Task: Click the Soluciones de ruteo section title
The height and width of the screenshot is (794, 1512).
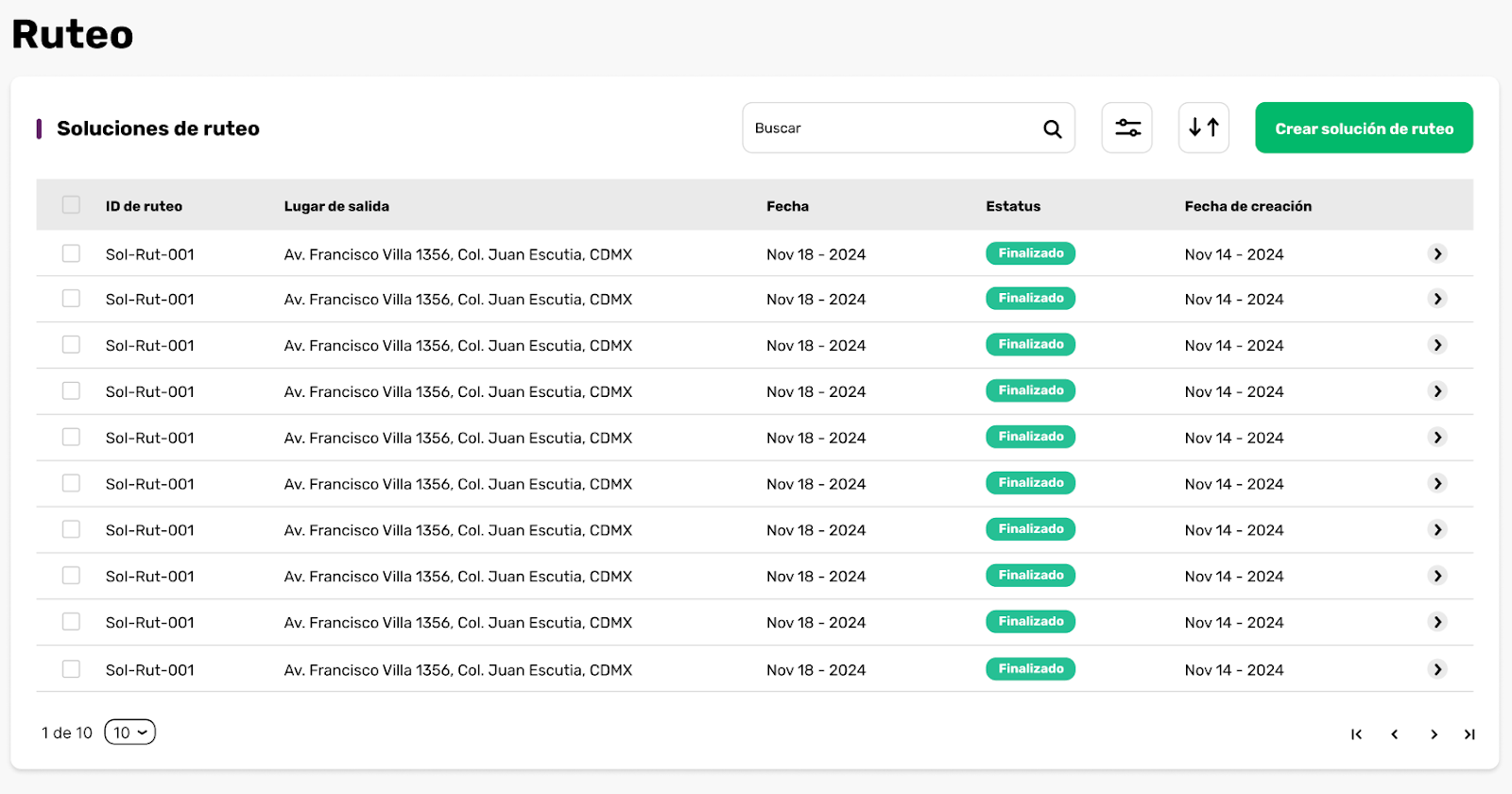Action: (158, 129)
